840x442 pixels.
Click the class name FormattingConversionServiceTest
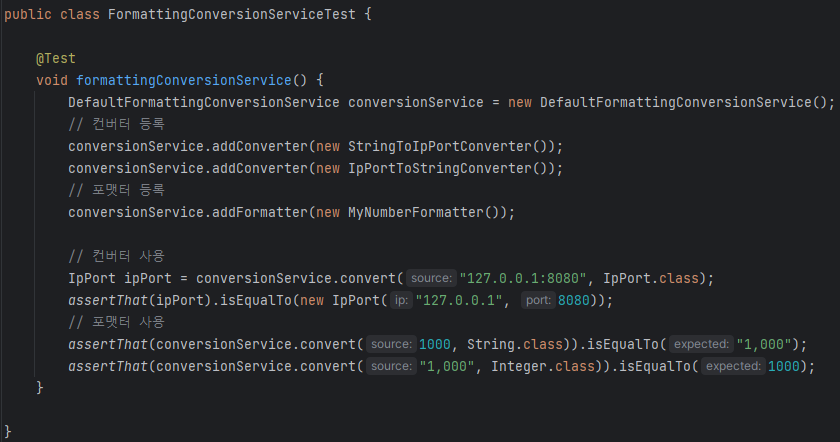pos(231,14)
